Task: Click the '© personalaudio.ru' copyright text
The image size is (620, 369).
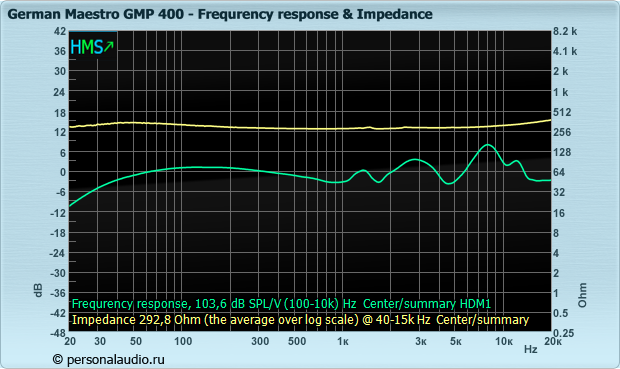Action: click(x=108, y=360)
